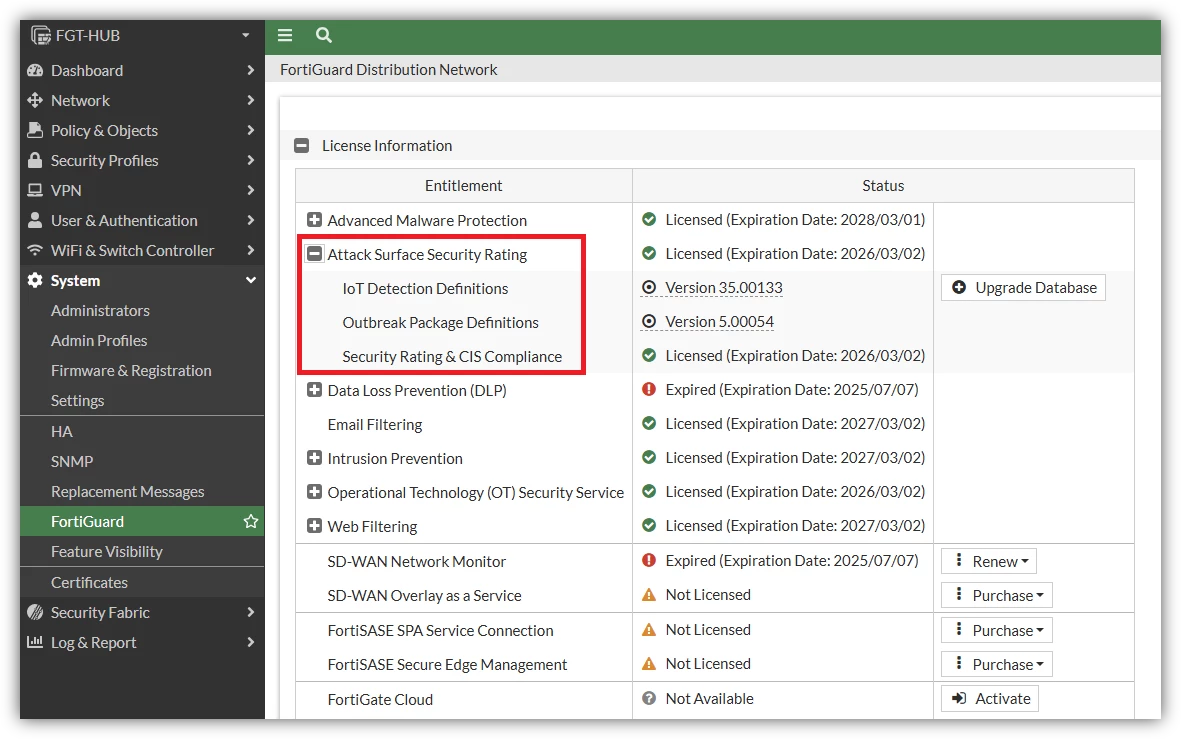Click the Entitlement column header

pos(463,185)
